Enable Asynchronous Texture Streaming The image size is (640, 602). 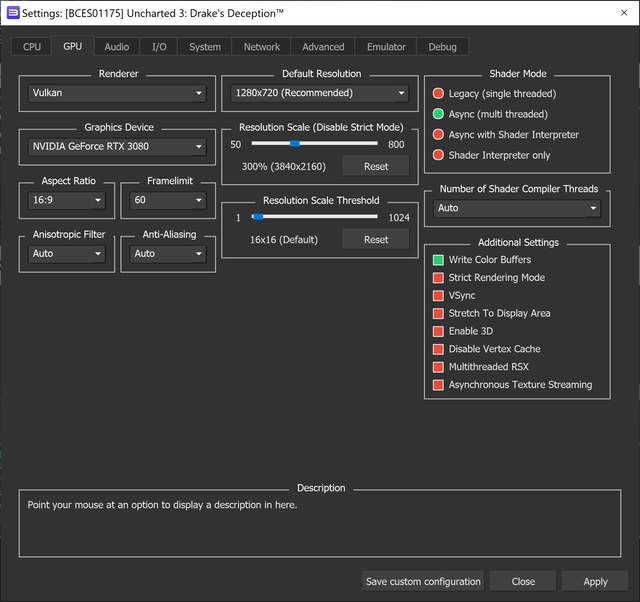pos(512,385)
